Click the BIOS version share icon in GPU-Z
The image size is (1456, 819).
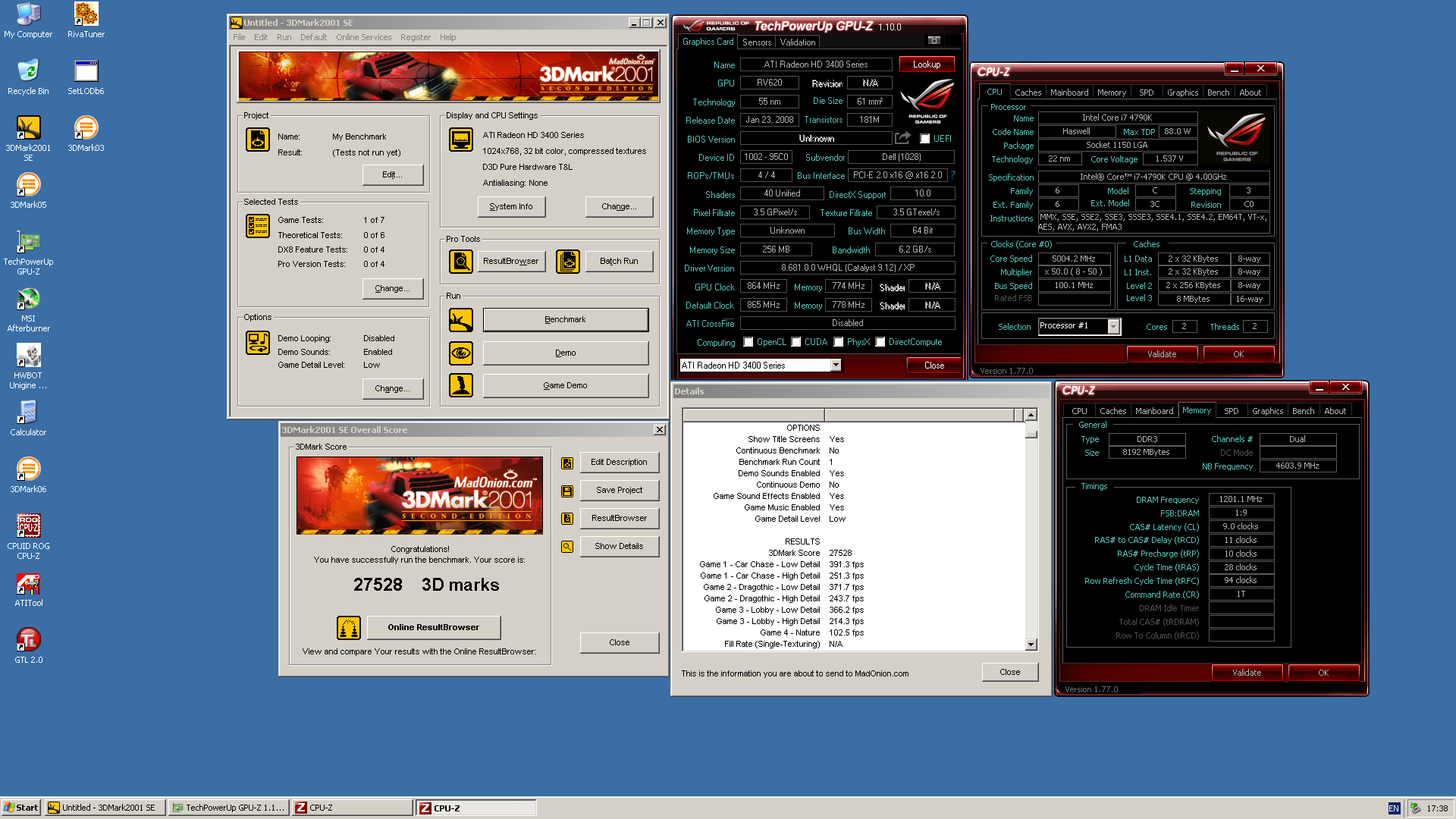(902, 138)
